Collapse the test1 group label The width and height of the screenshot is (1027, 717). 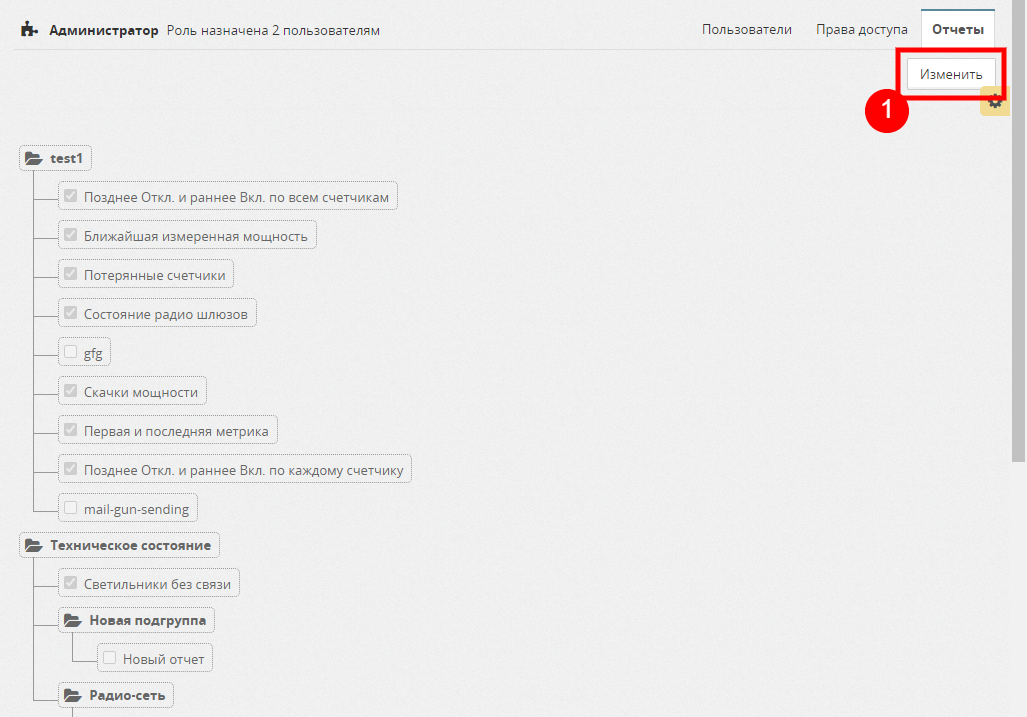tap(66, 158)
